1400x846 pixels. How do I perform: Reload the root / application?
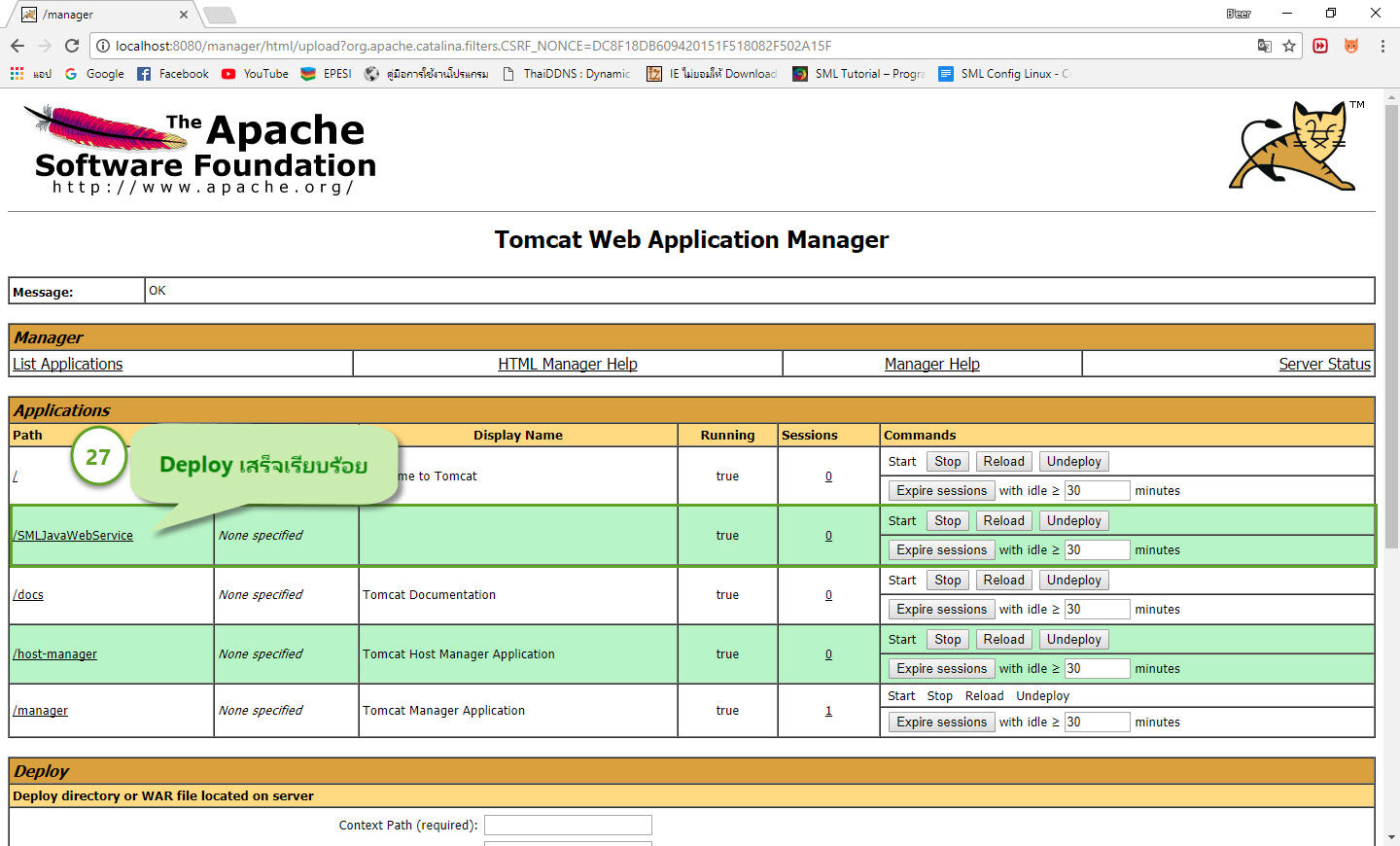pos(1004,462)
